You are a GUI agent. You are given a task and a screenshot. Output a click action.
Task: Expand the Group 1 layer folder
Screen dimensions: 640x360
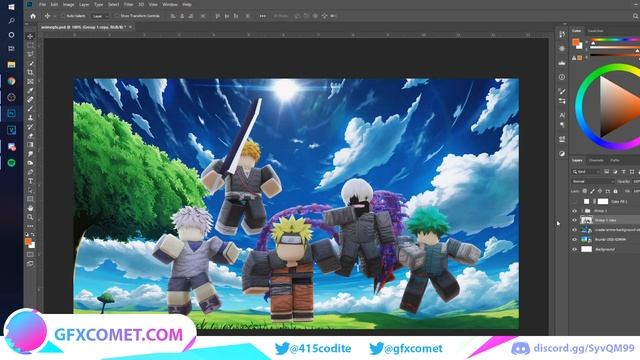click(x=582, y=211)
